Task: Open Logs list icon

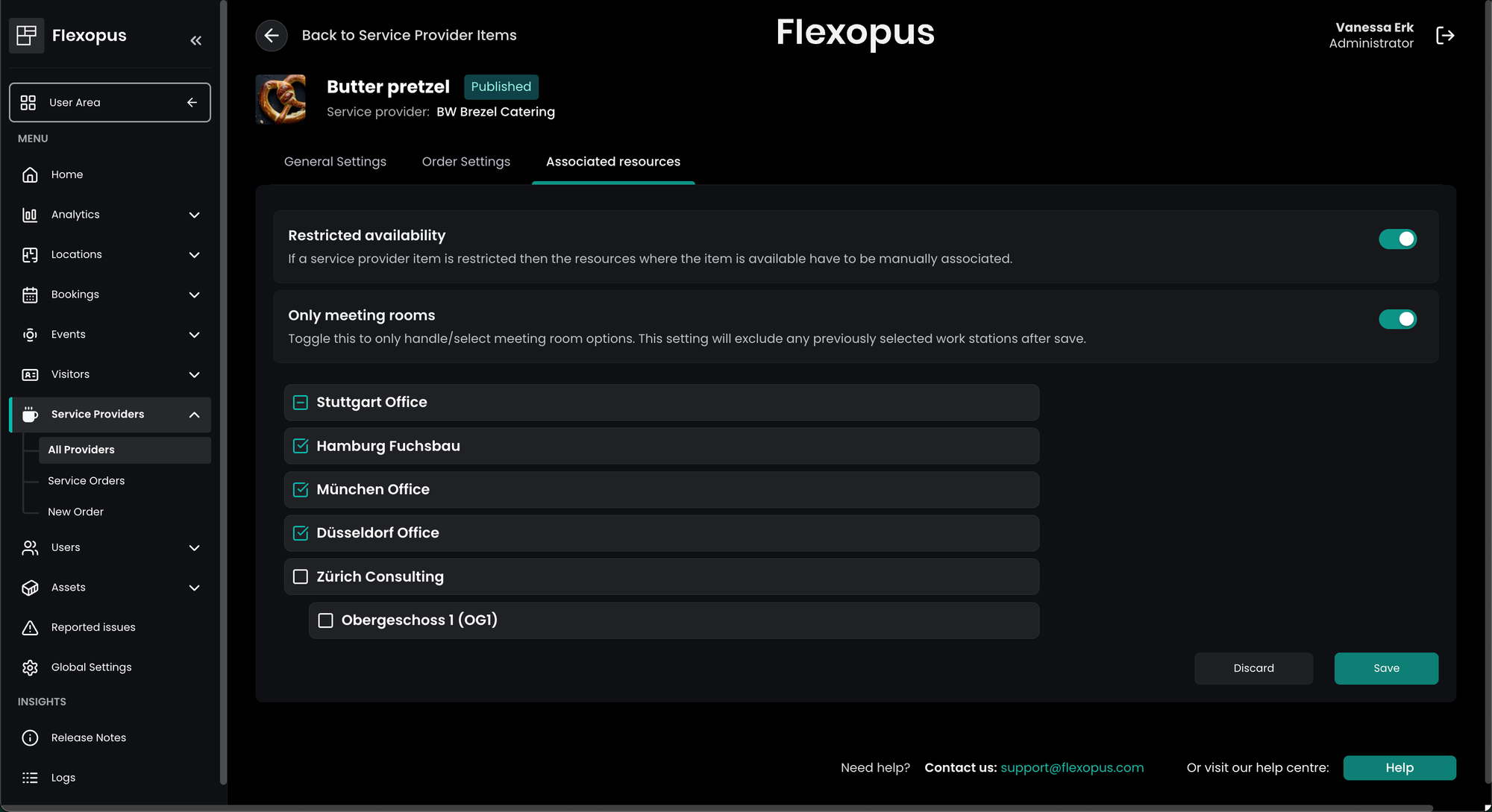Action: point(30,778)
